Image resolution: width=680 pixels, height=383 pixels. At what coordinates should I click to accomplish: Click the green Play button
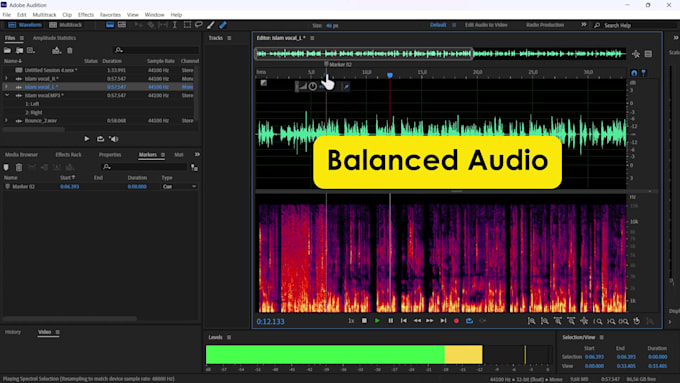tap(377, 321)
